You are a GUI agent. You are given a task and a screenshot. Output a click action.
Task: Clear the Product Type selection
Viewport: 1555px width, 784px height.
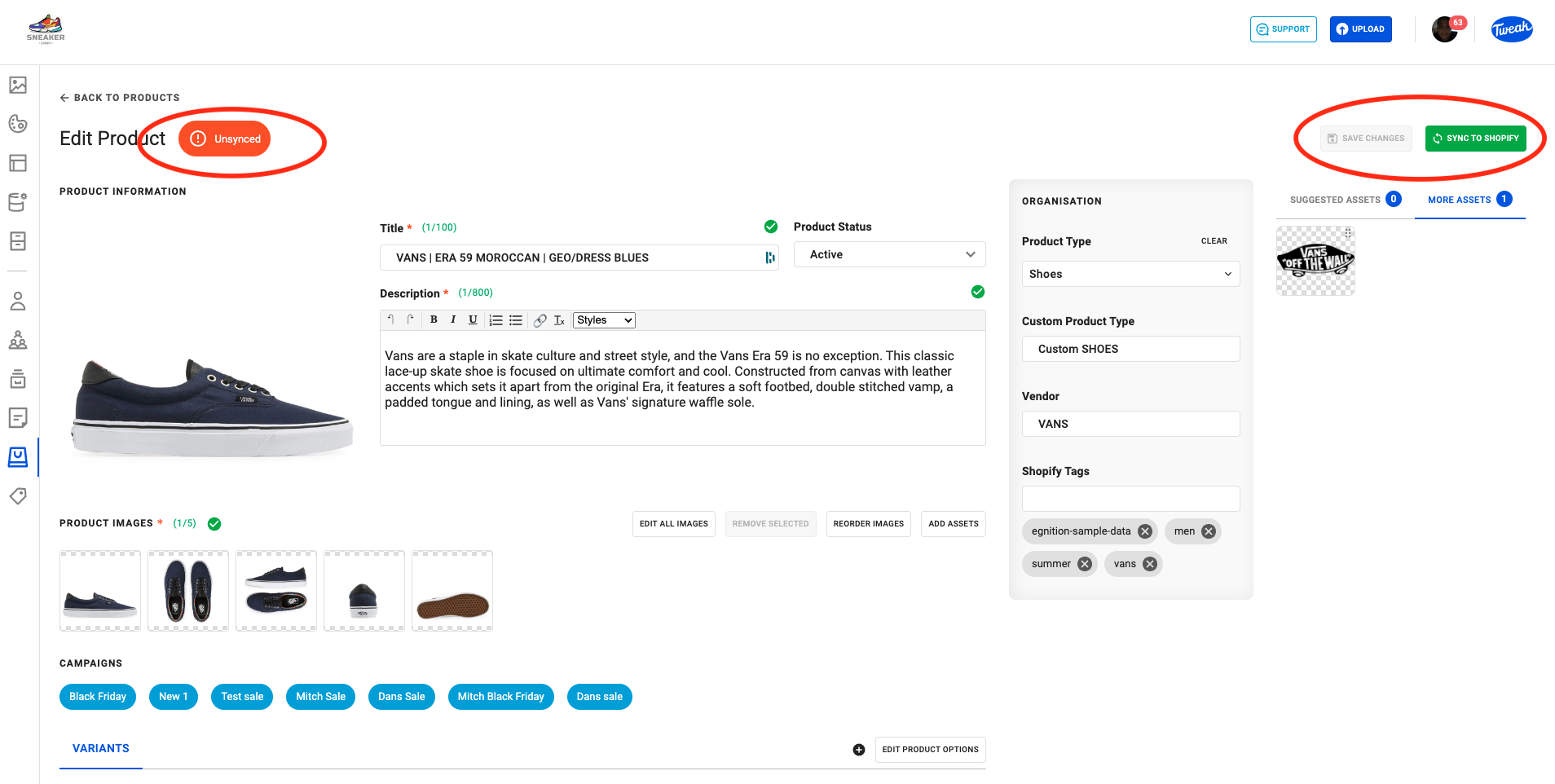[1214, 241]
